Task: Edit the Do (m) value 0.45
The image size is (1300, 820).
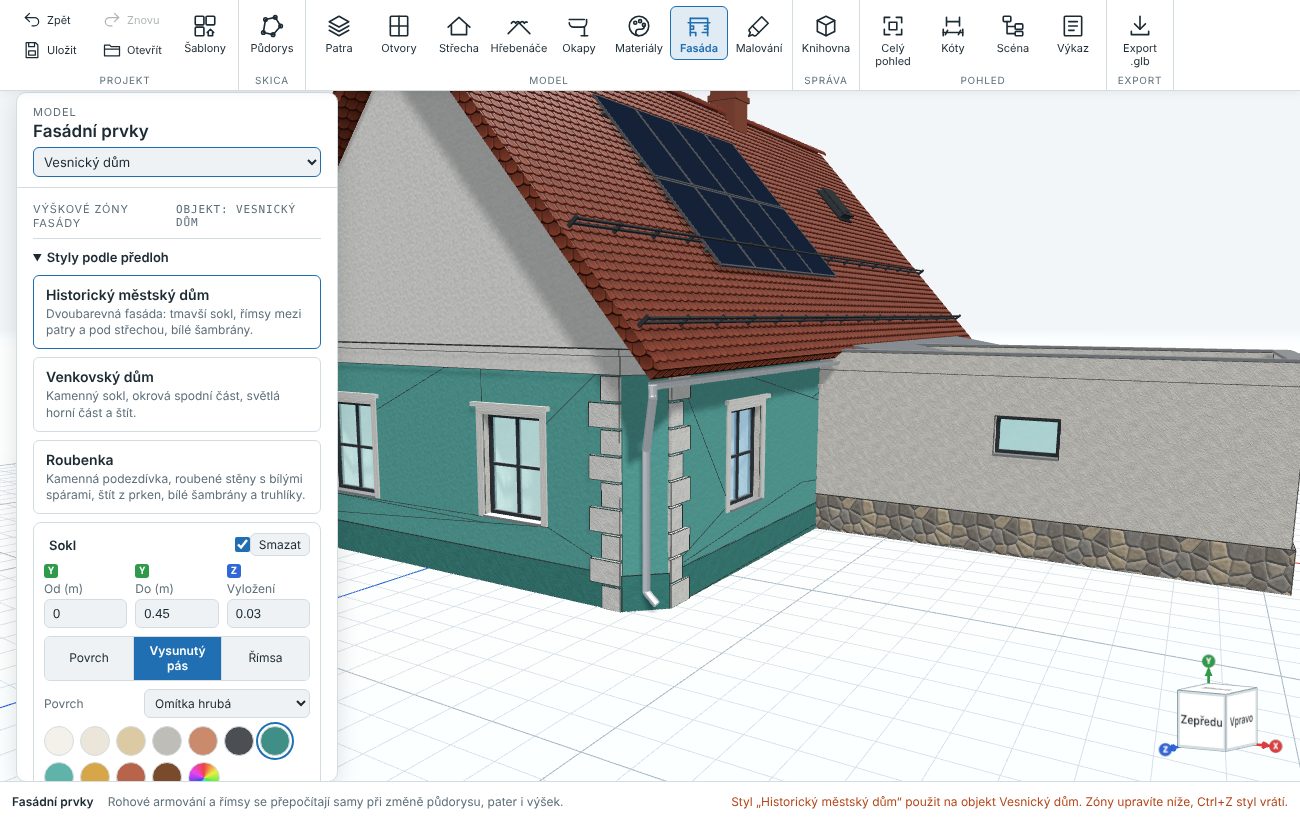Action: [x=177, y=613]
